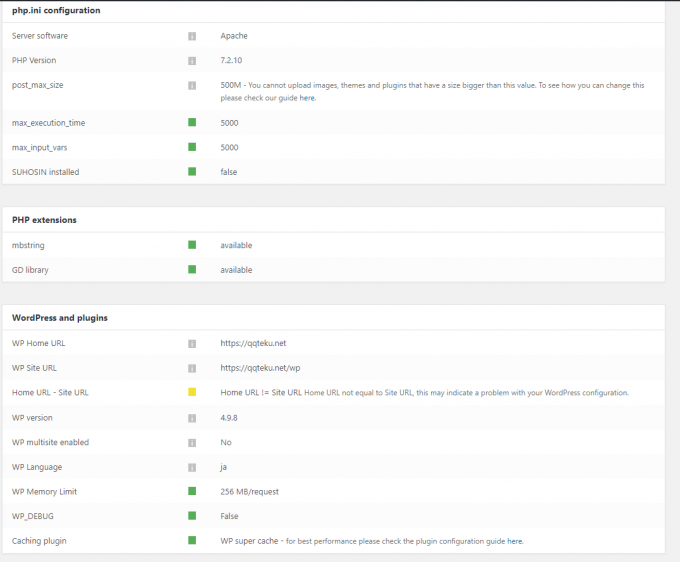Click the 'Apache' server software value
Screen dimensions: 680x562
[x=234, y=36]
